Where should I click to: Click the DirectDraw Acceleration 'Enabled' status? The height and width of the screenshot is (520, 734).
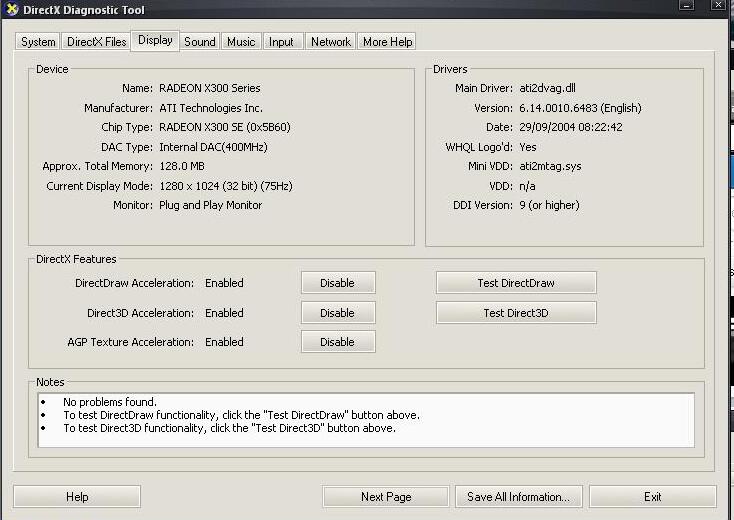pos(224,283)
